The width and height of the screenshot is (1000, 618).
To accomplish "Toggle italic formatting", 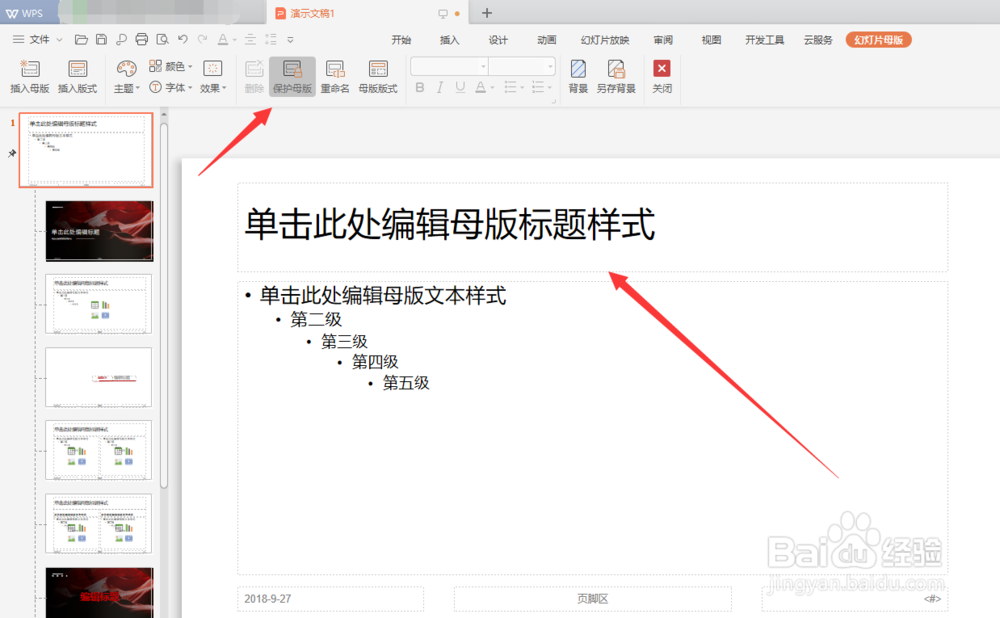I will click(x=439, y=87).
